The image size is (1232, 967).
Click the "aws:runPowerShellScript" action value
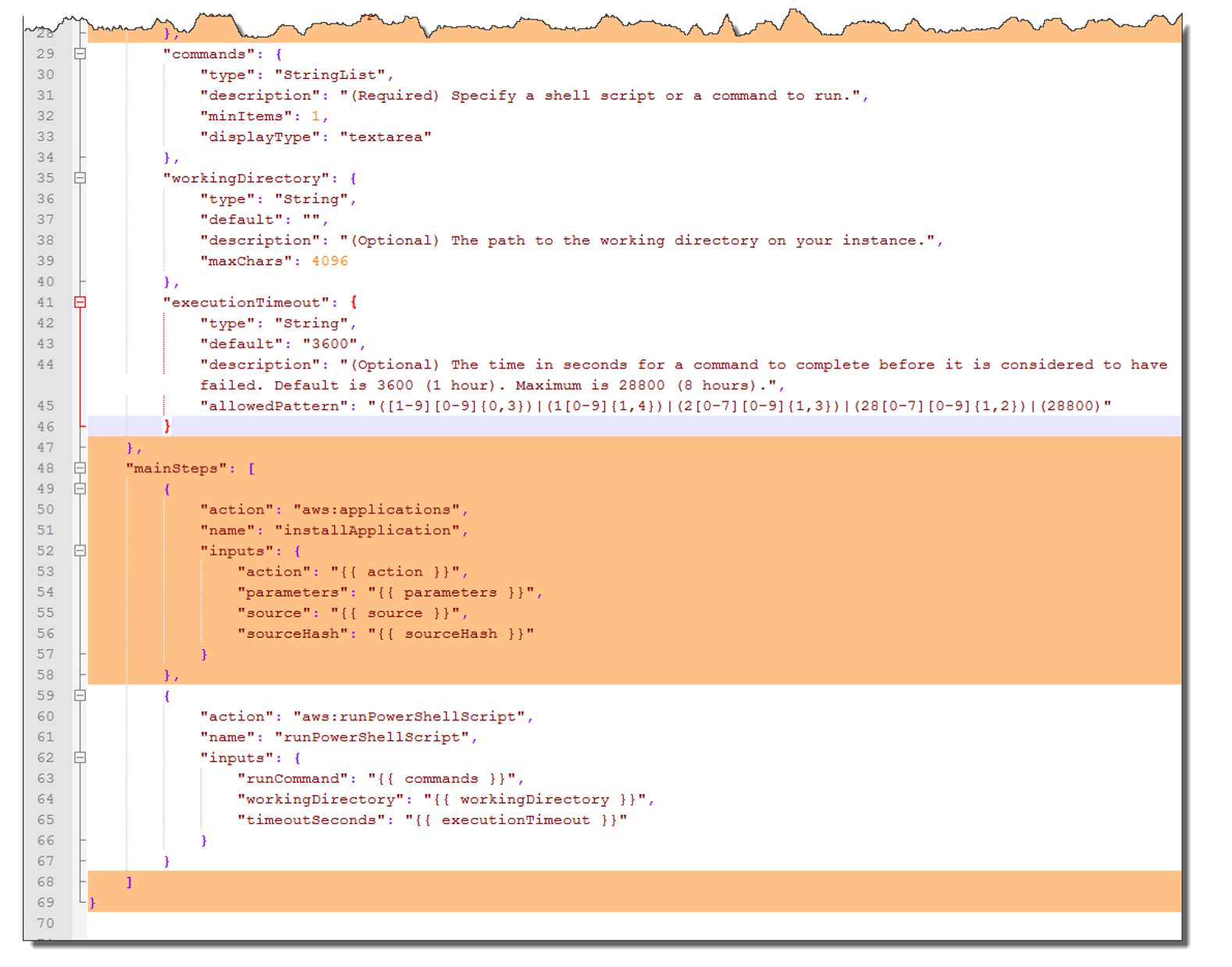(409, 716)
